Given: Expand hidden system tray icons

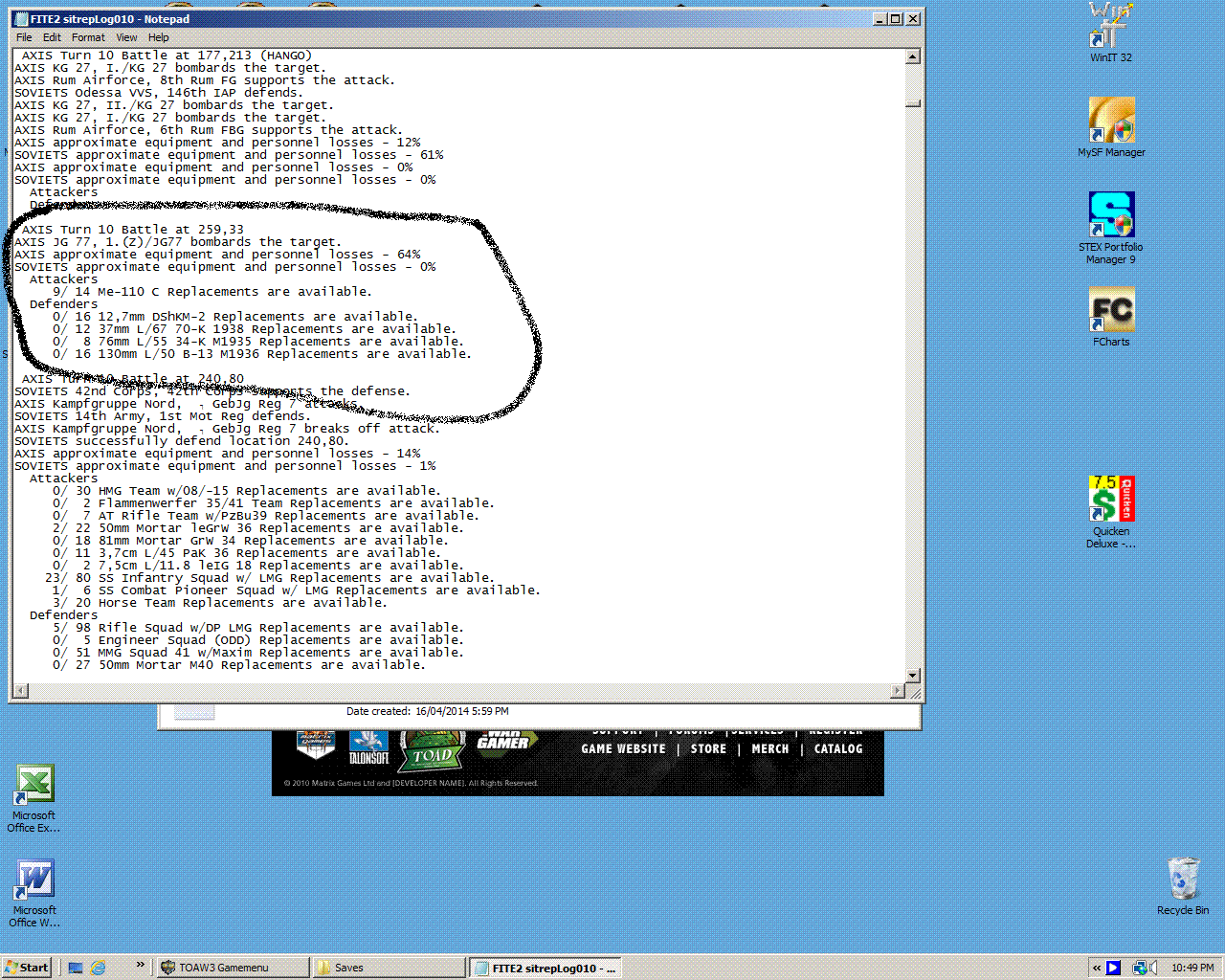Looking at the screenshot, I should [x=1097, y=968].
